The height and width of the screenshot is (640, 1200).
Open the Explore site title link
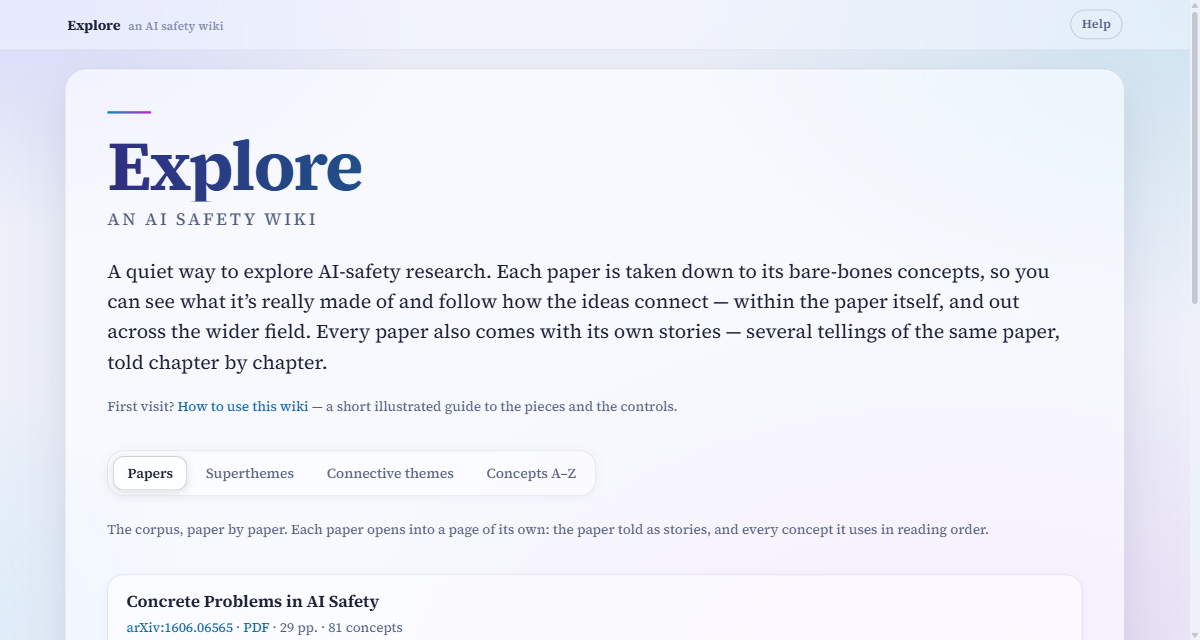point(94,25)
